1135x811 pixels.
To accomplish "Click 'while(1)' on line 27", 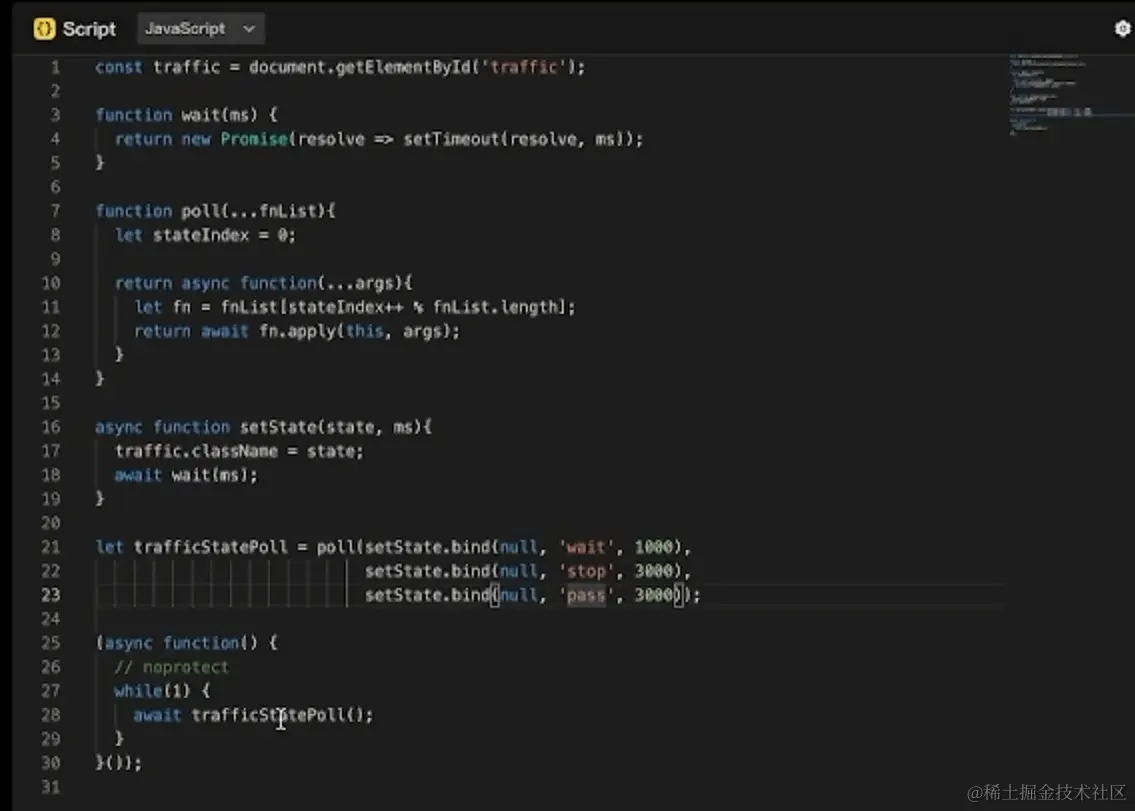I will click(152, 691).
